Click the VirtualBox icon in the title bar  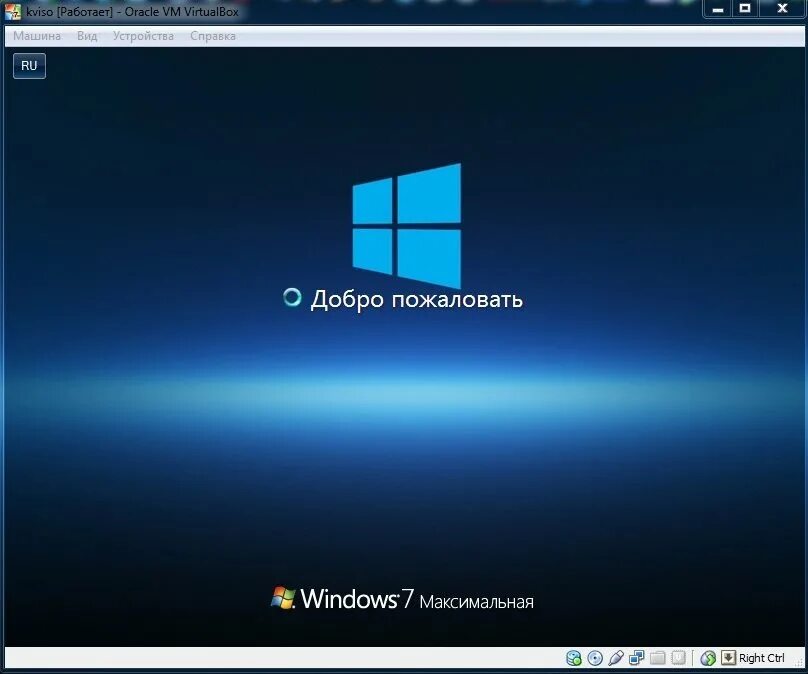(11, 9)
